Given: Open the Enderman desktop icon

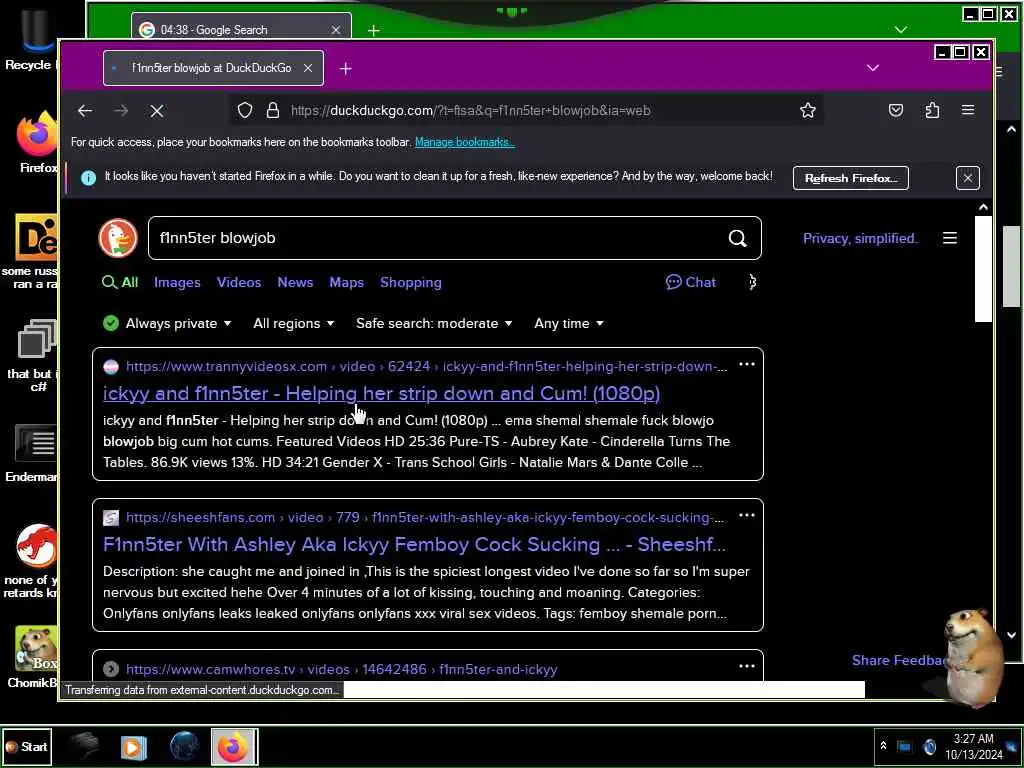Looking at the screenshot, I should click(x=33, y=453).
